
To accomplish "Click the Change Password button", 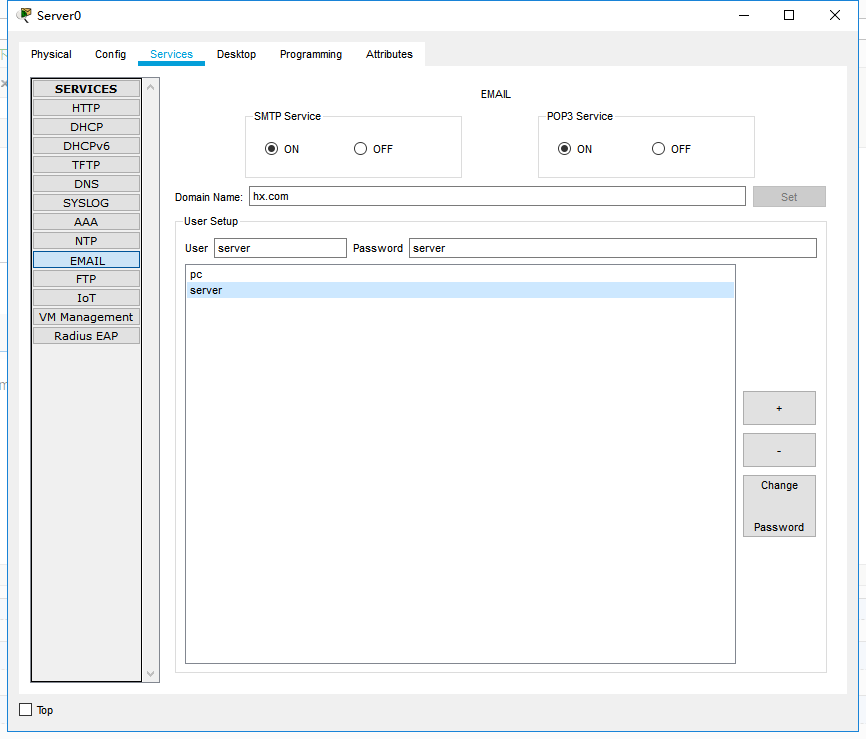I will coord(779,506).
